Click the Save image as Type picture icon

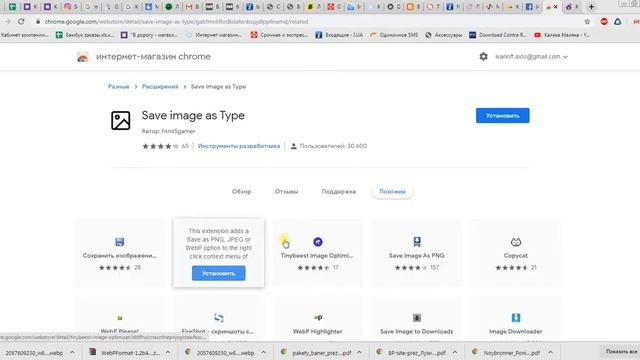pyautogui.click(x=120, y=120)
